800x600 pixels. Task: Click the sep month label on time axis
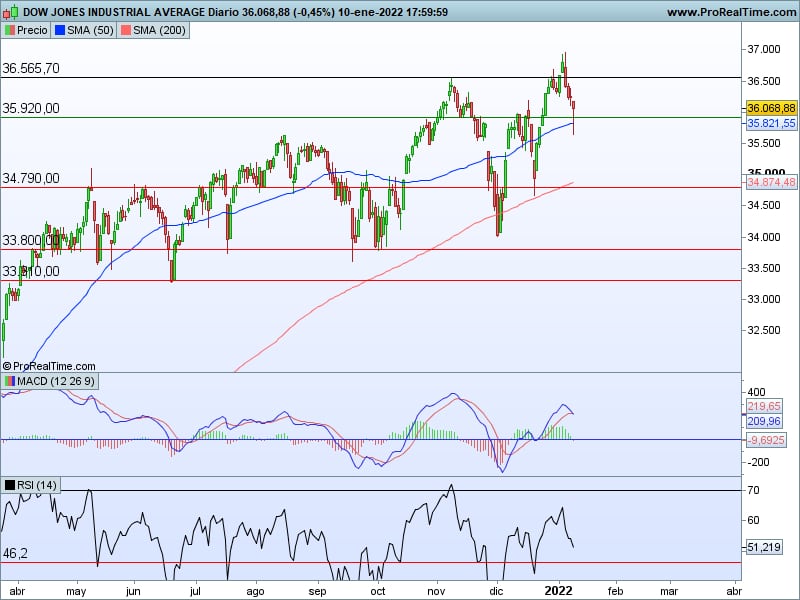click(x=317, y=591)
